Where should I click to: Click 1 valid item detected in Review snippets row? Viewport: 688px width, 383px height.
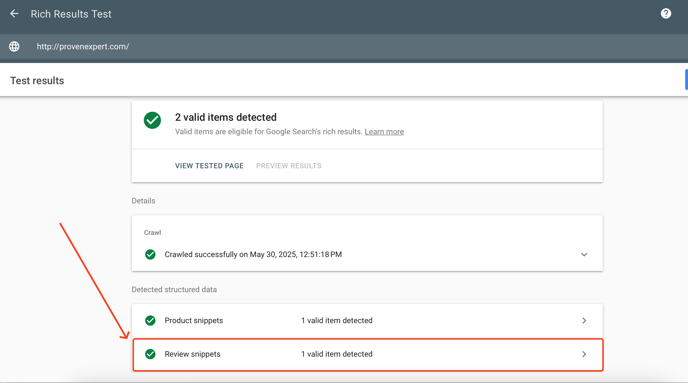(337, 354)
